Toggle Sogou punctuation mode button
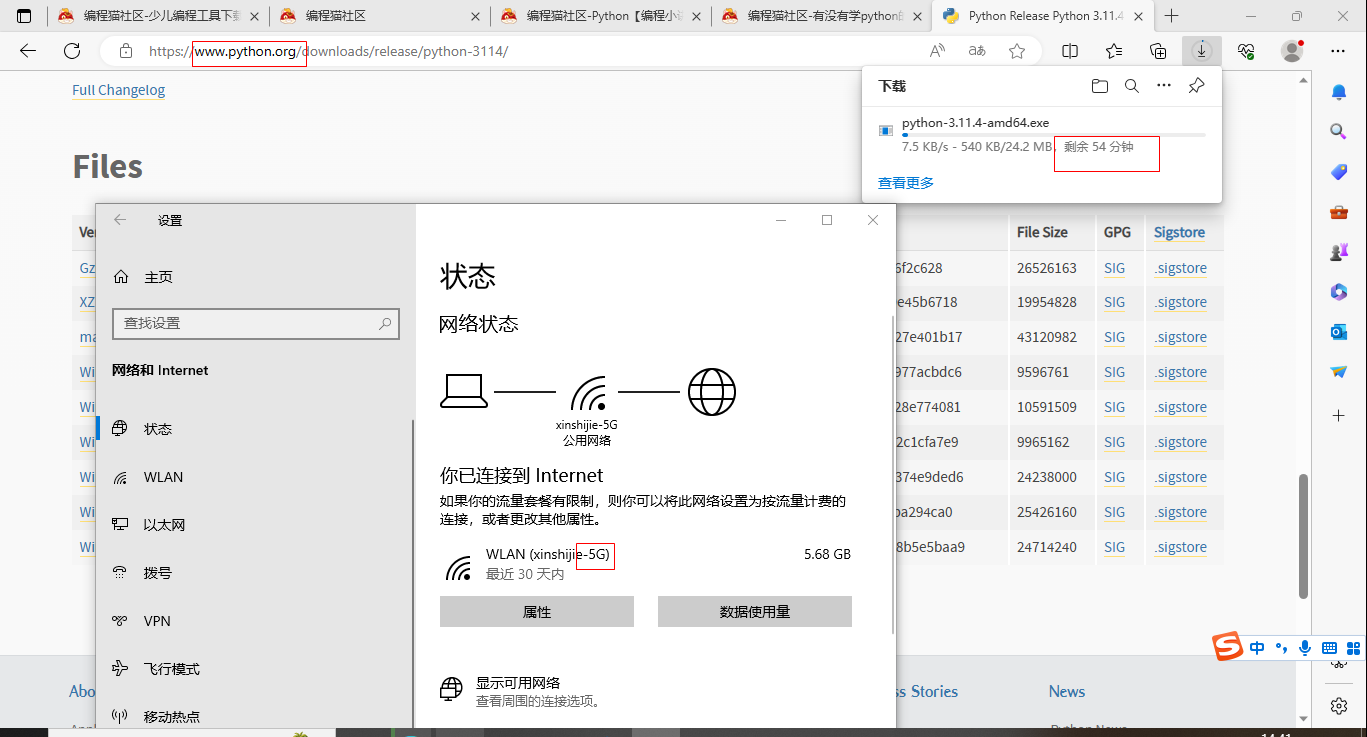 click(x=1281, y=648)
